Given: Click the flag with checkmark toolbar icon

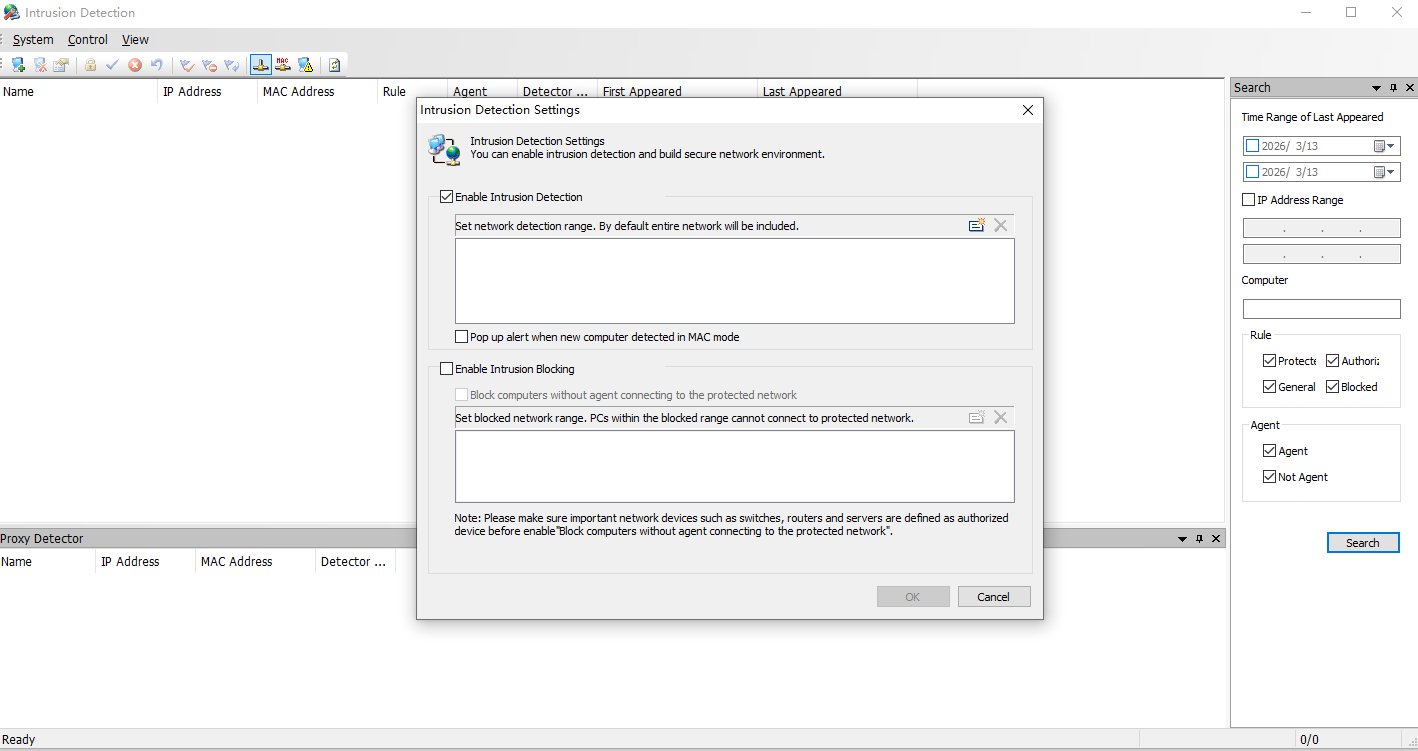Looking at the screenshot, I should point(187,65).
